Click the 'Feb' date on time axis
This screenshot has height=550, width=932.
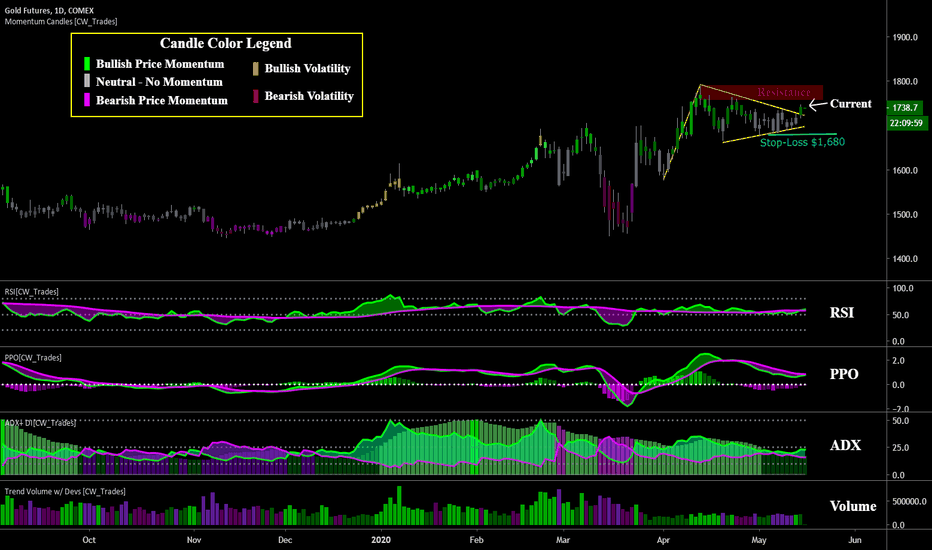pyautogui.click(x=476, y=540)
